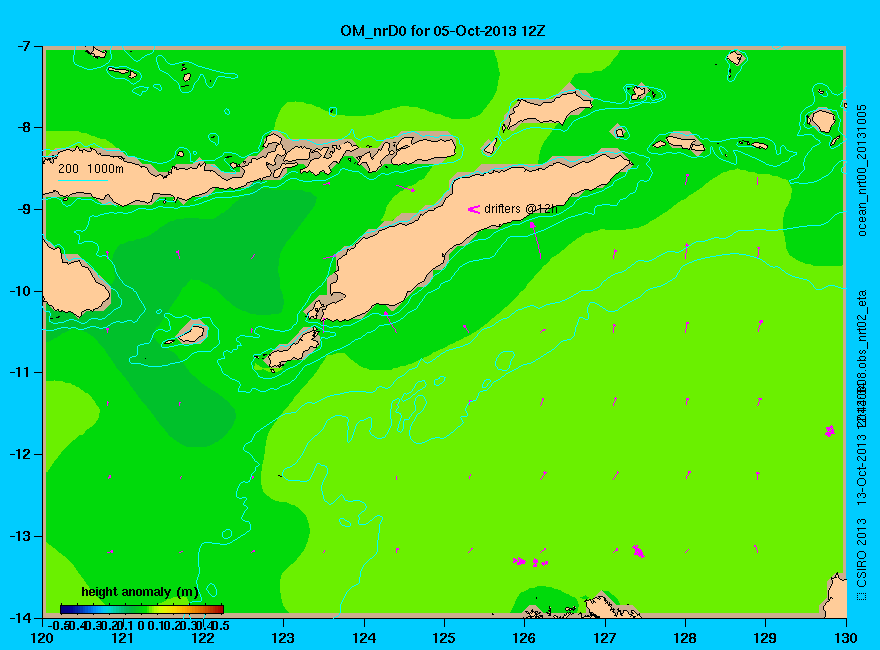The width and height of the screenshot is (880, 650).
Task: Click the '124' longitude axis label
Action: 364,638
